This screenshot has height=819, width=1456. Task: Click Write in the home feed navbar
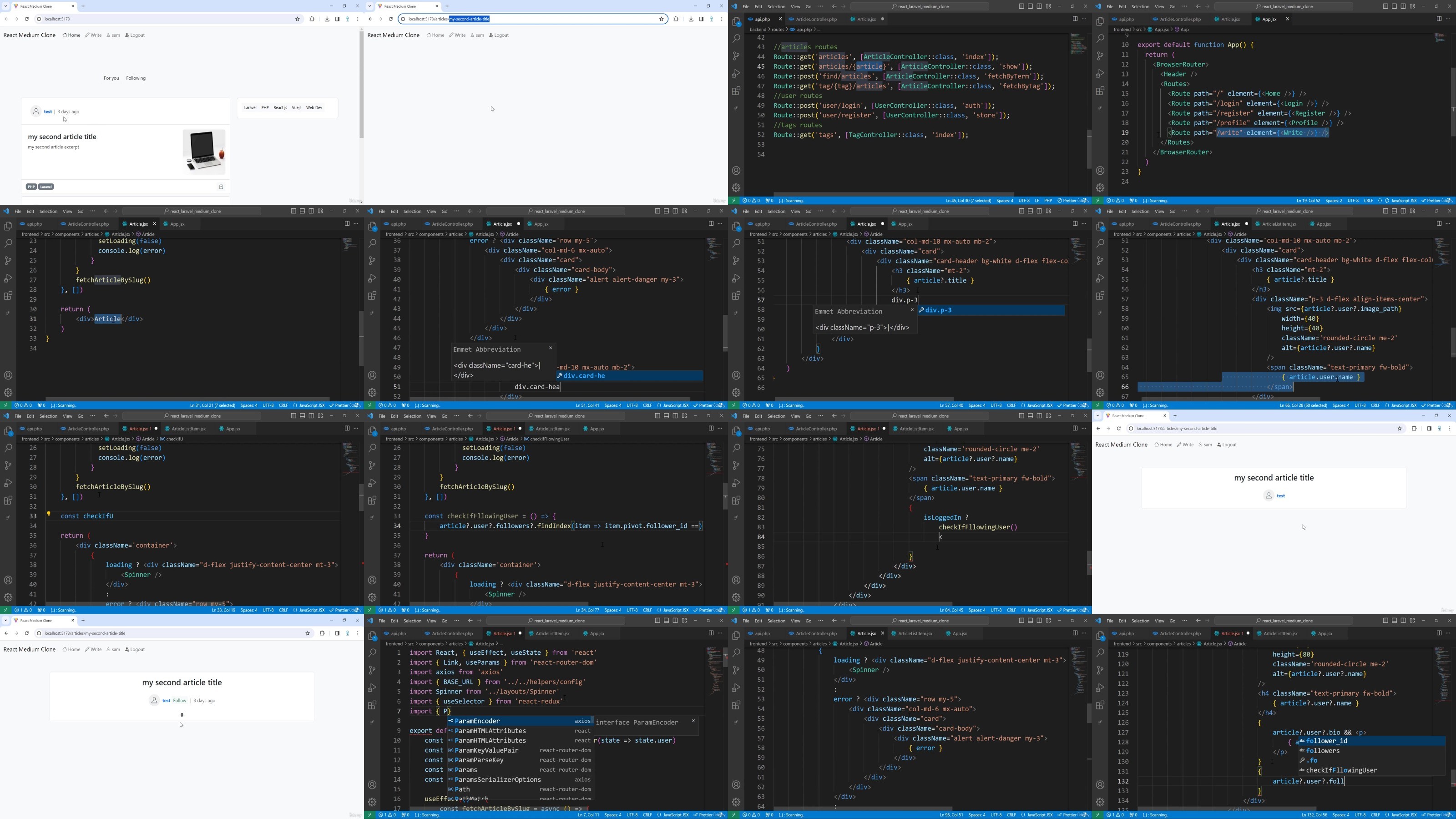pyautogui.click(x=93, y=35)
